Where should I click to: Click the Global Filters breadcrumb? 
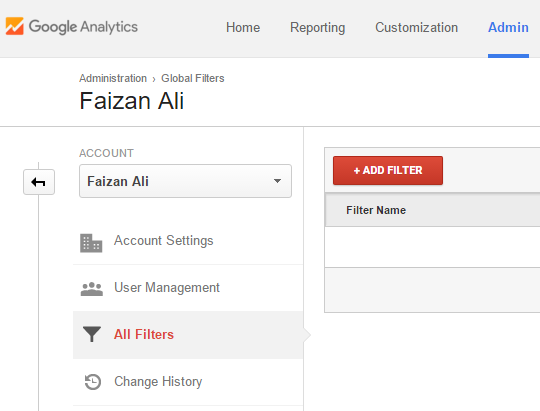pyautogui.click(x=193, y=78)
